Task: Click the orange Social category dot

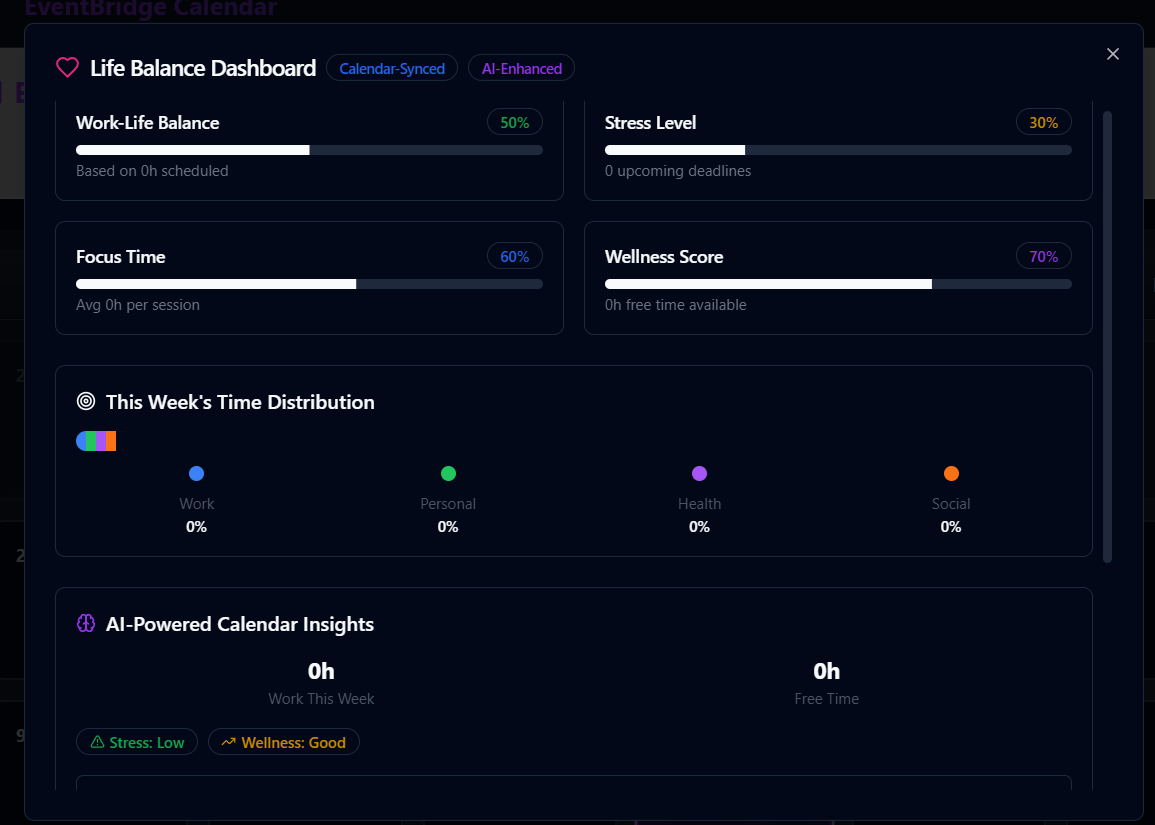Action: point(951,474)
